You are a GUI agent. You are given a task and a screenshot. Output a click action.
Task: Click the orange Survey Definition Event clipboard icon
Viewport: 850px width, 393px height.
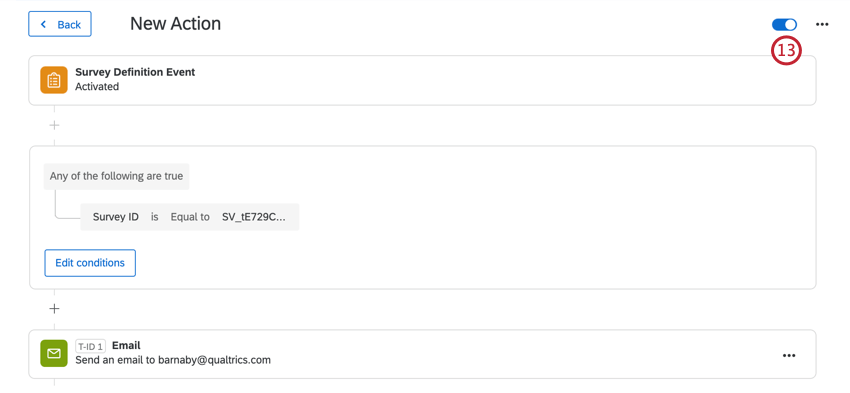54,80
